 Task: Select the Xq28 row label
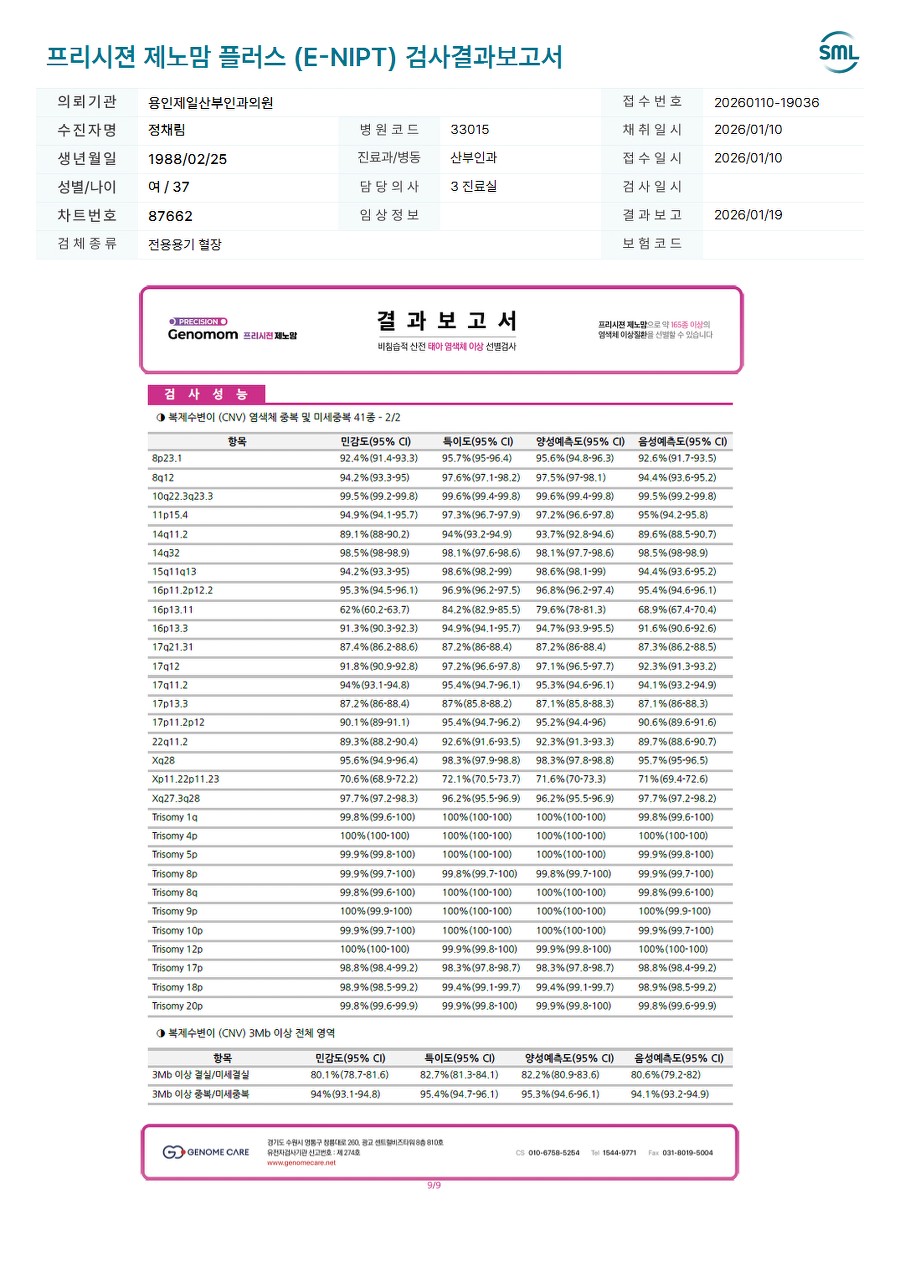tap(163, 760)
